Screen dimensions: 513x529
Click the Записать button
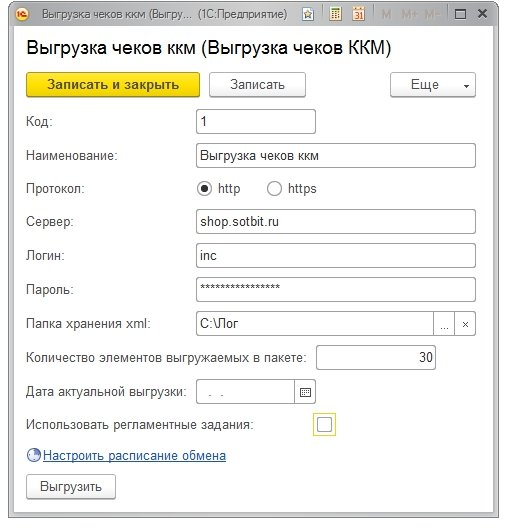(257, 85)
